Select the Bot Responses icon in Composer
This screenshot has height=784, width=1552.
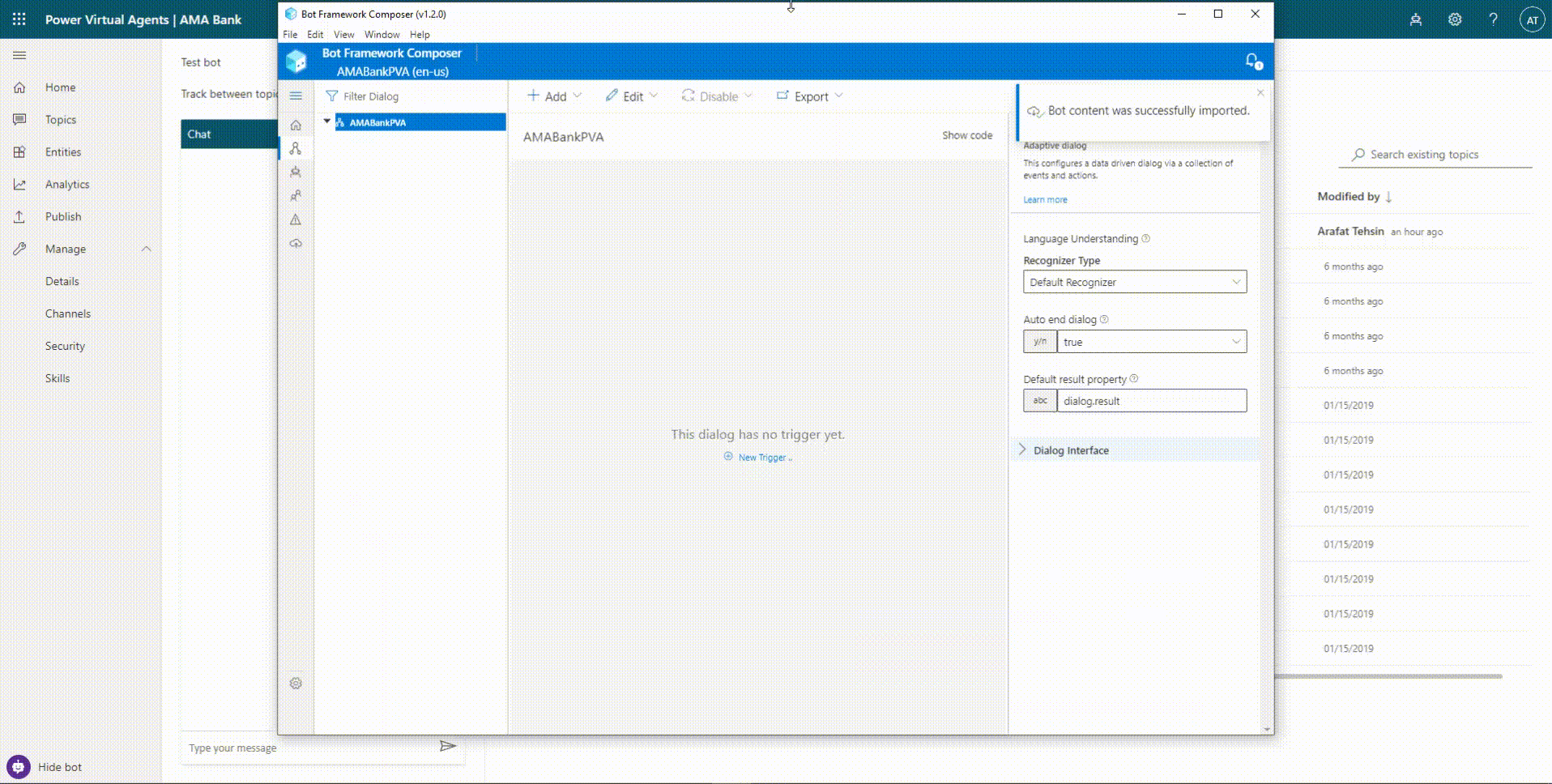[296, 172]
